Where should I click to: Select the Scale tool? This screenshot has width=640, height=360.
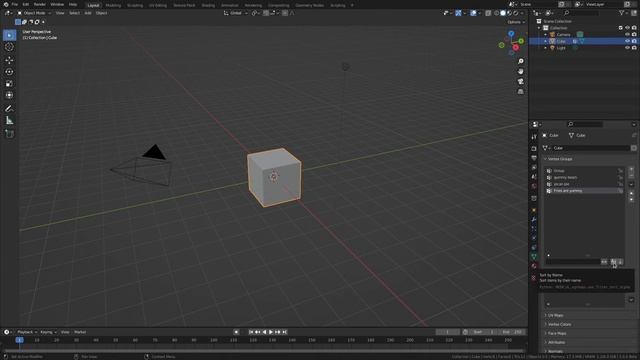(9, 84)
